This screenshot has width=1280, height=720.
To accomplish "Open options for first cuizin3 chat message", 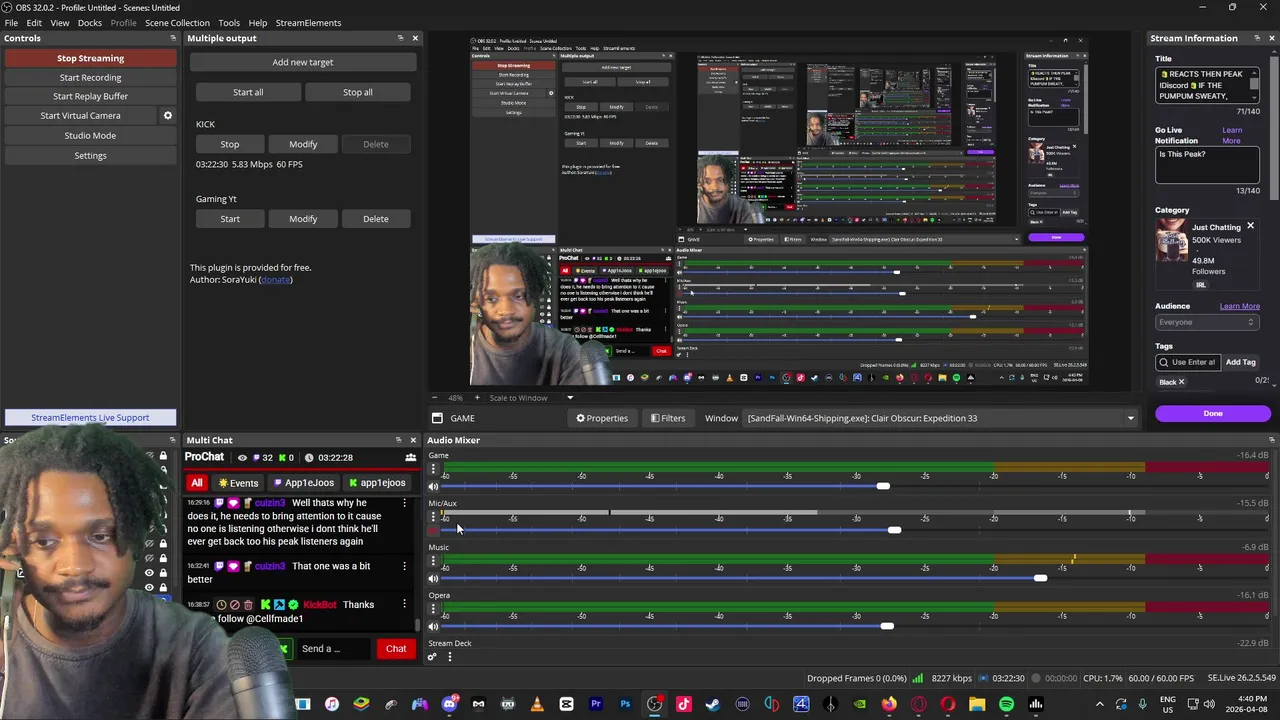I will (404, 504).
